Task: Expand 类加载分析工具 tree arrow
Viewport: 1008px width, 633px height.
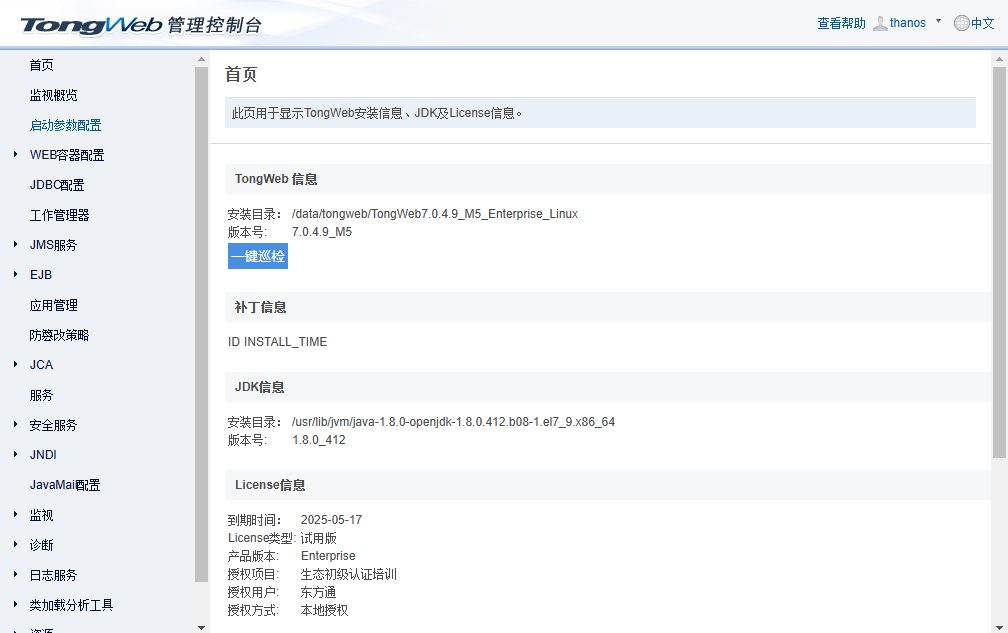Action: coord(15,604)
